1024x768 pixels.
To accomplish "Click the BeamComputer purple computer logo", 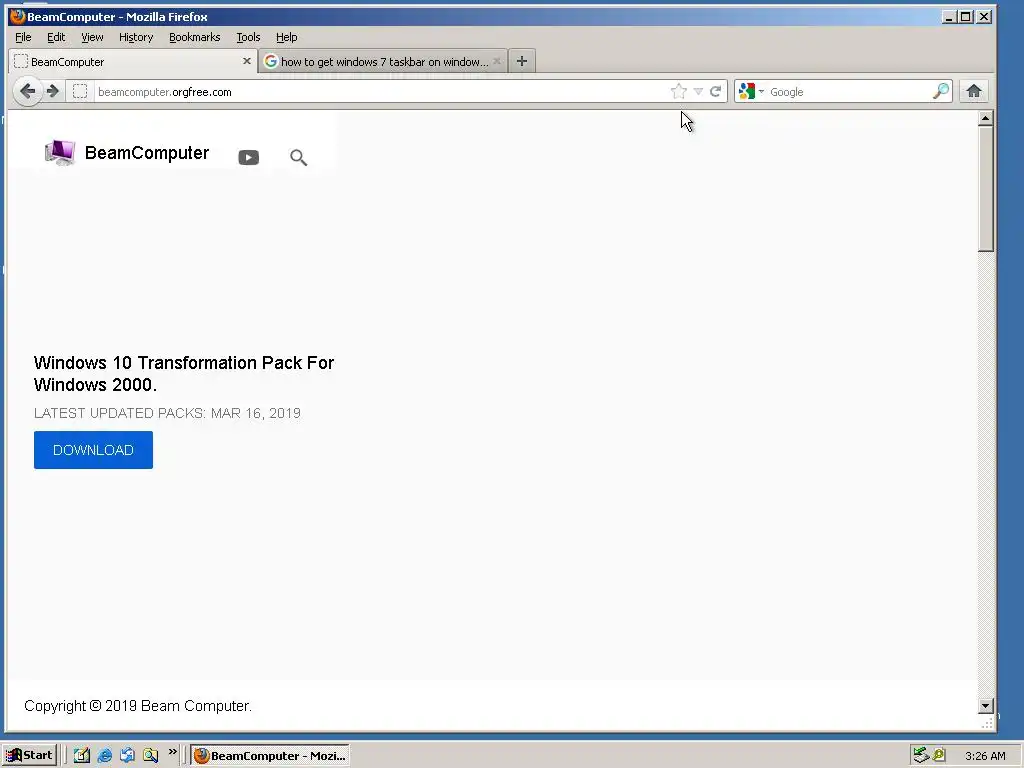I will point(59,153).
